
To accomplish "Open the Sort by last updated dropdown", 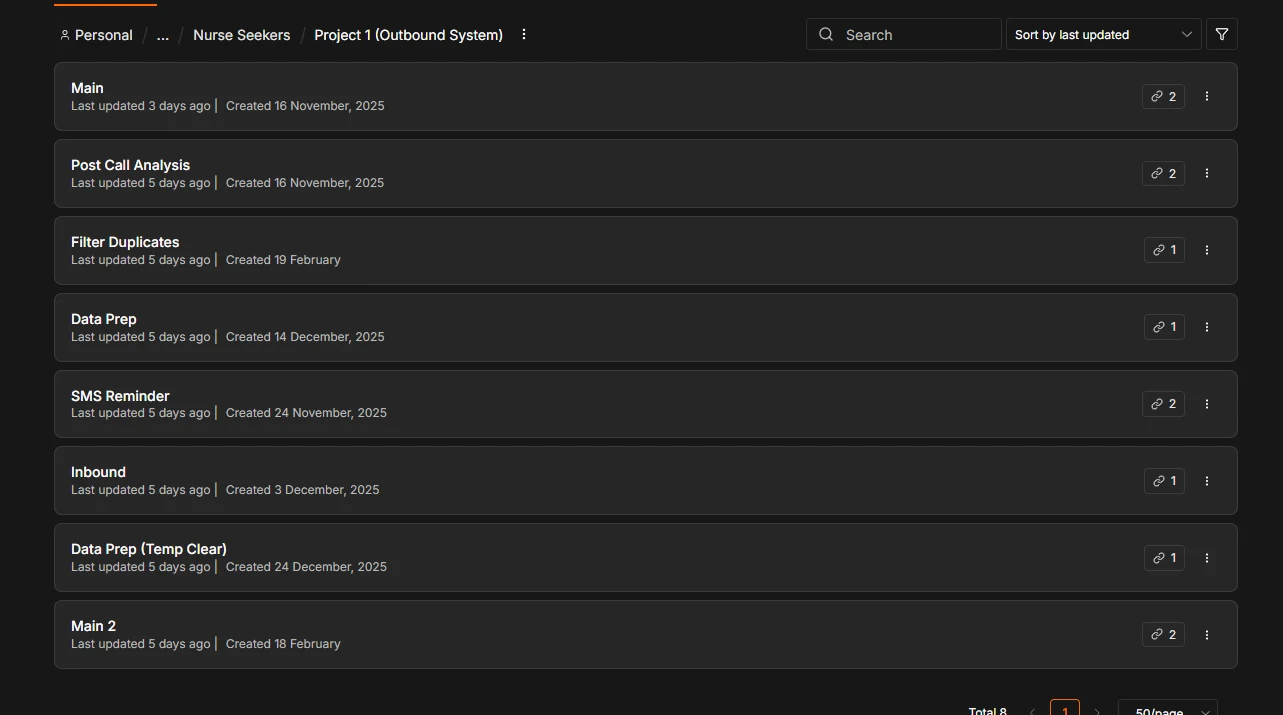I will [x=1103, y=34].
